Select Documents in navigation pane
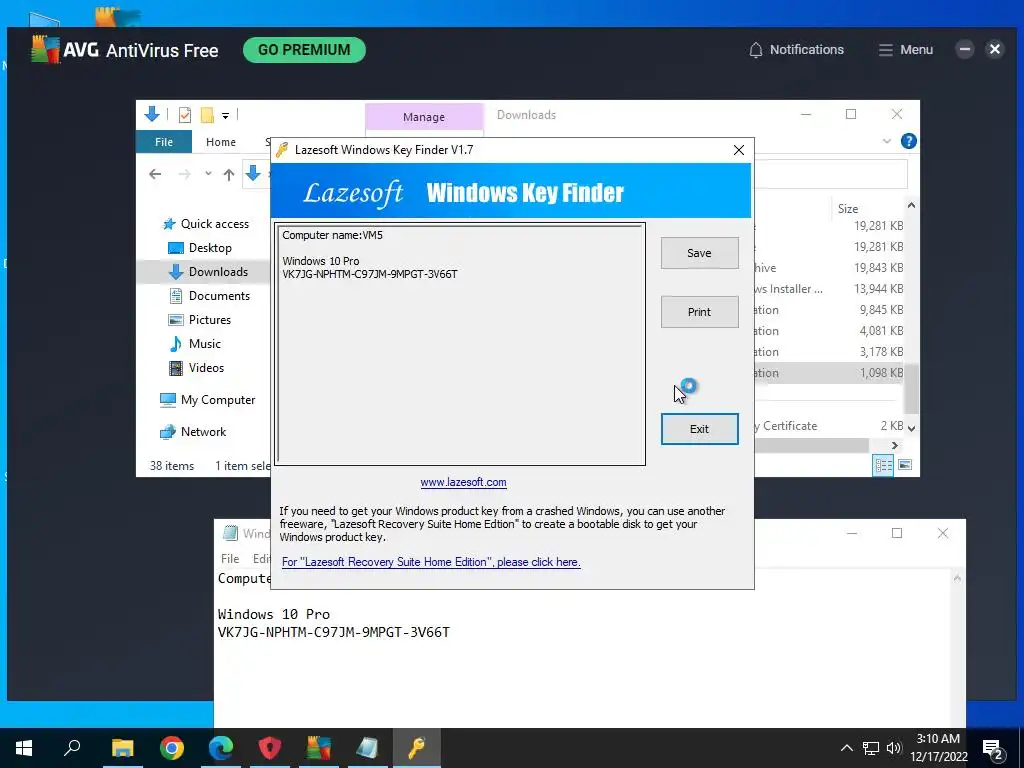The width and height of the screenshot is (1024, 768). 209,296
